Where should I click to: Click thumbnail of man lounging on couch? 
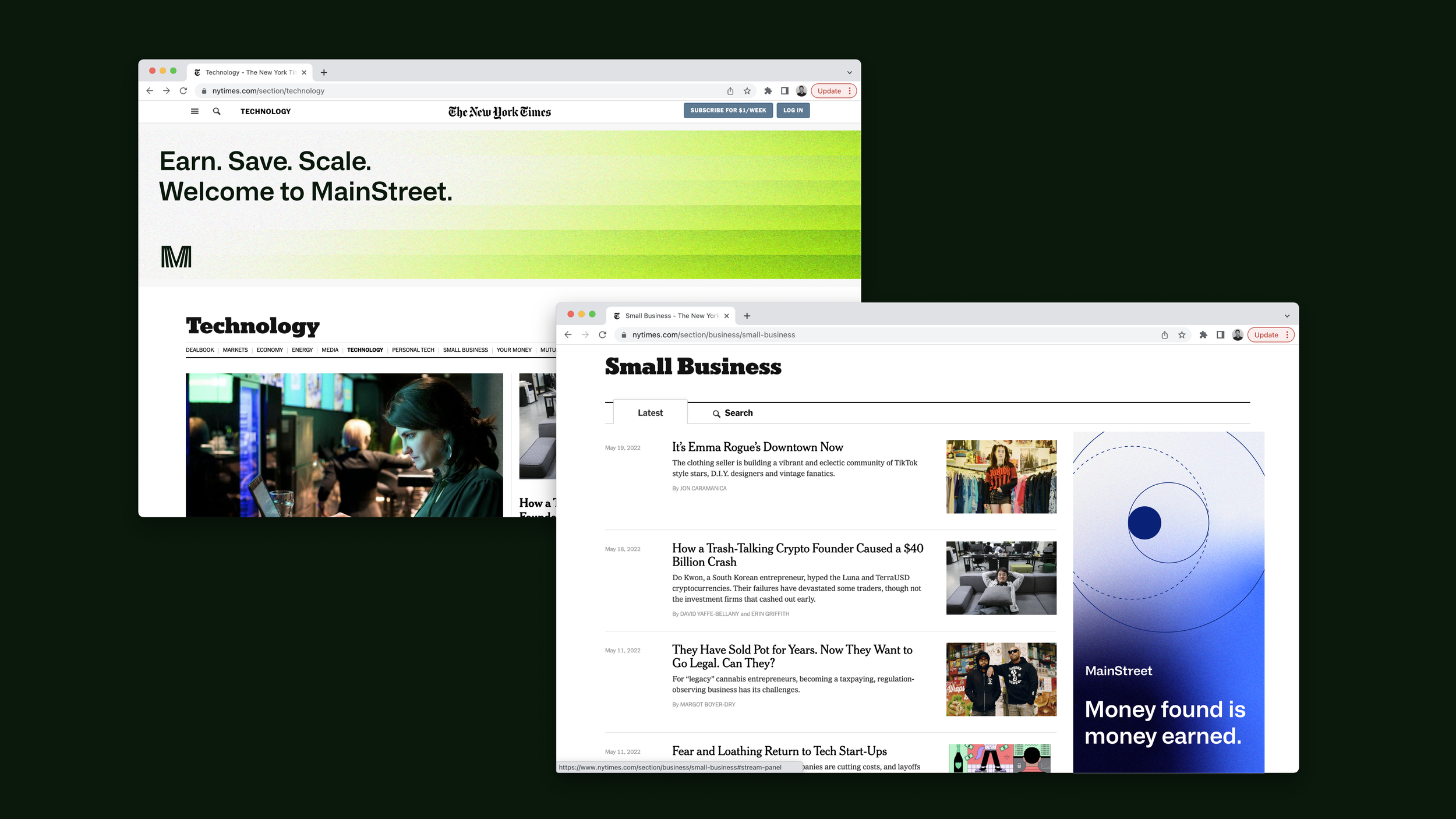click(1001, 578)
